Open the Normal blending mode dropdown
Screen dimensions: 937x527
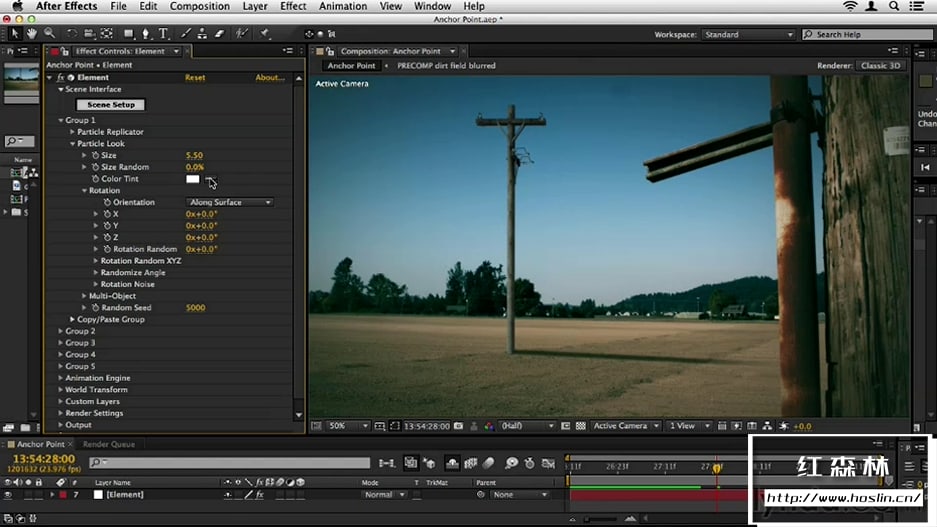tap(384, 495)
